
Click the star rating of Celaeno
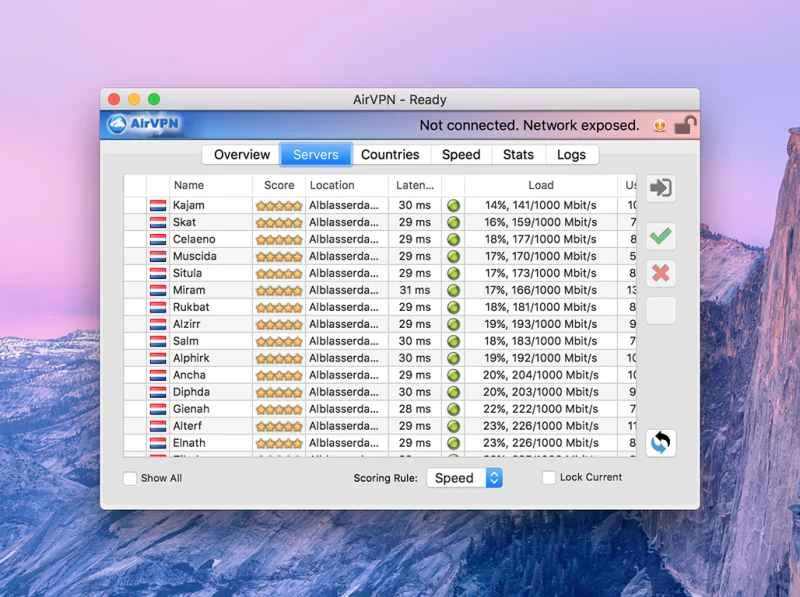(x=279, y=238)
